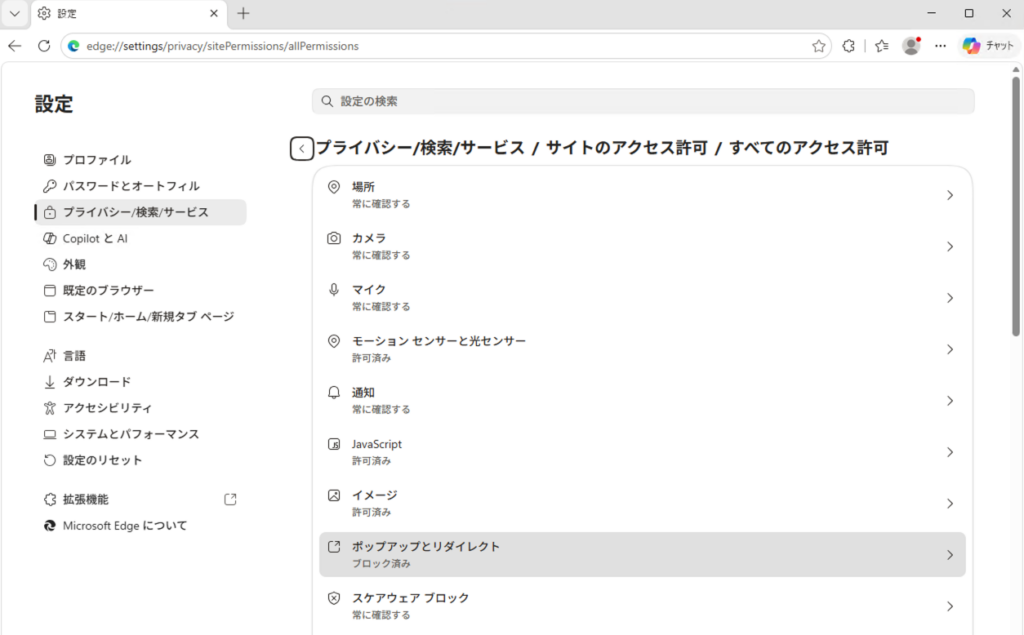Viewport: 1024px width, 635px height.
Task: Expand the カメラ permission row chevron
Action: (950, 246)
